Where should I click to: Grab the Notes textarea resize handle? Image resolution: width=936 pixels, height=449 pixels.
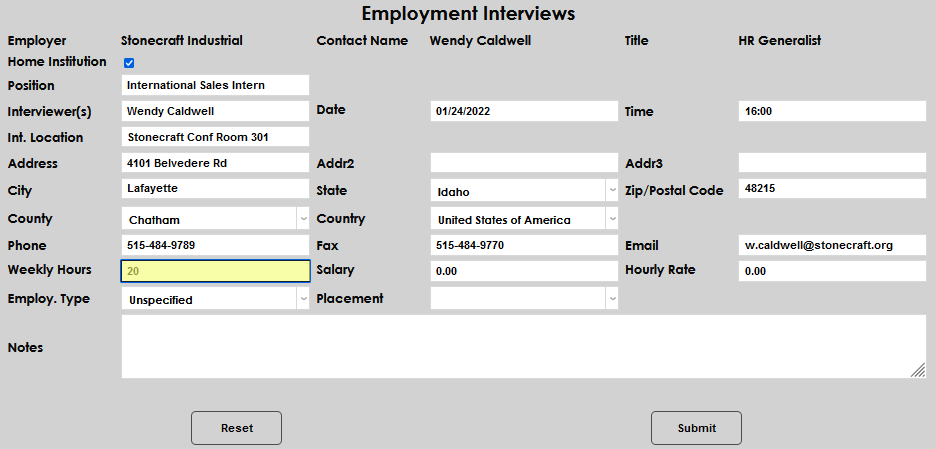918,371
